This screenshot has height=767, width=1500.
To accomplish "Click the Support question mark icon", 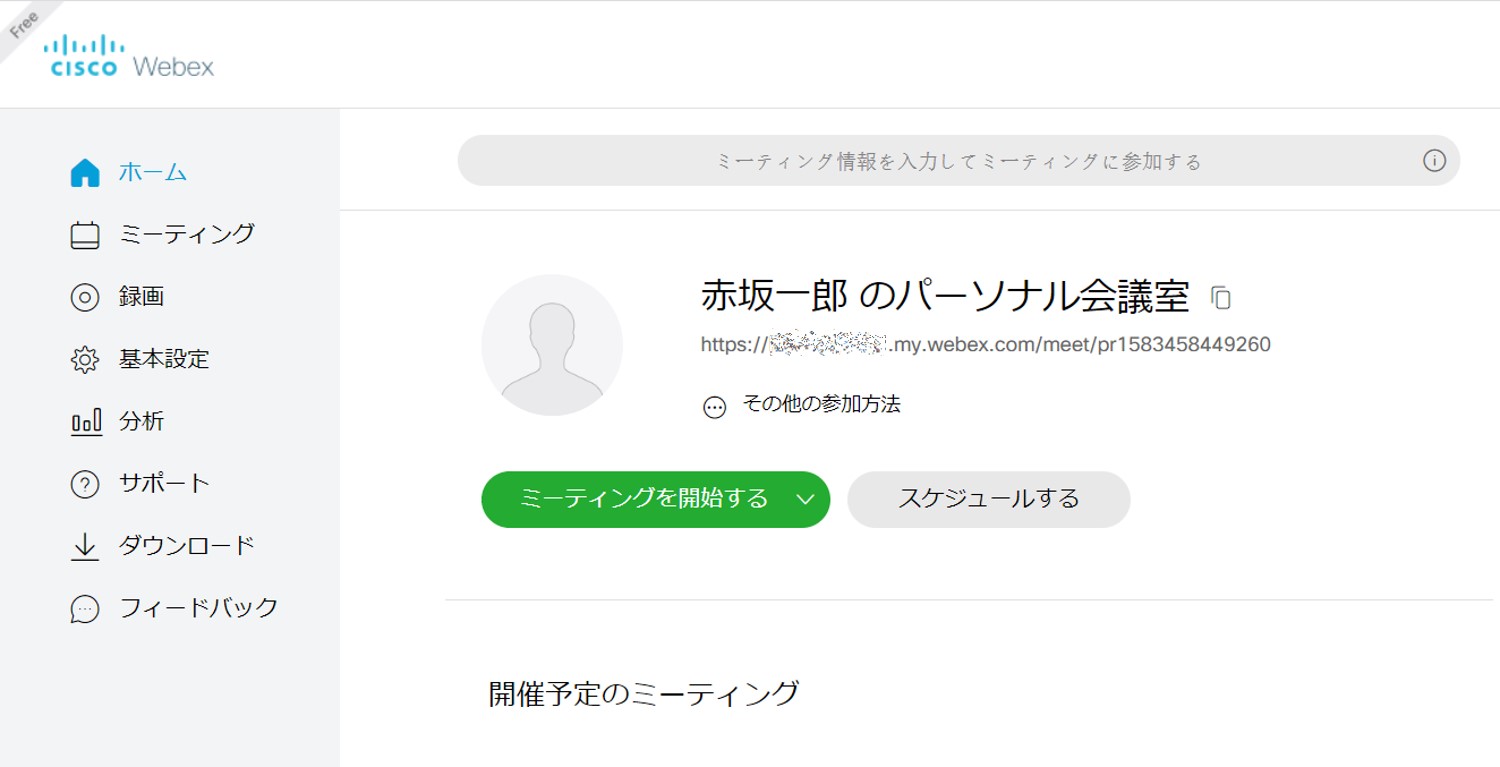I will (x=85, y=484).
